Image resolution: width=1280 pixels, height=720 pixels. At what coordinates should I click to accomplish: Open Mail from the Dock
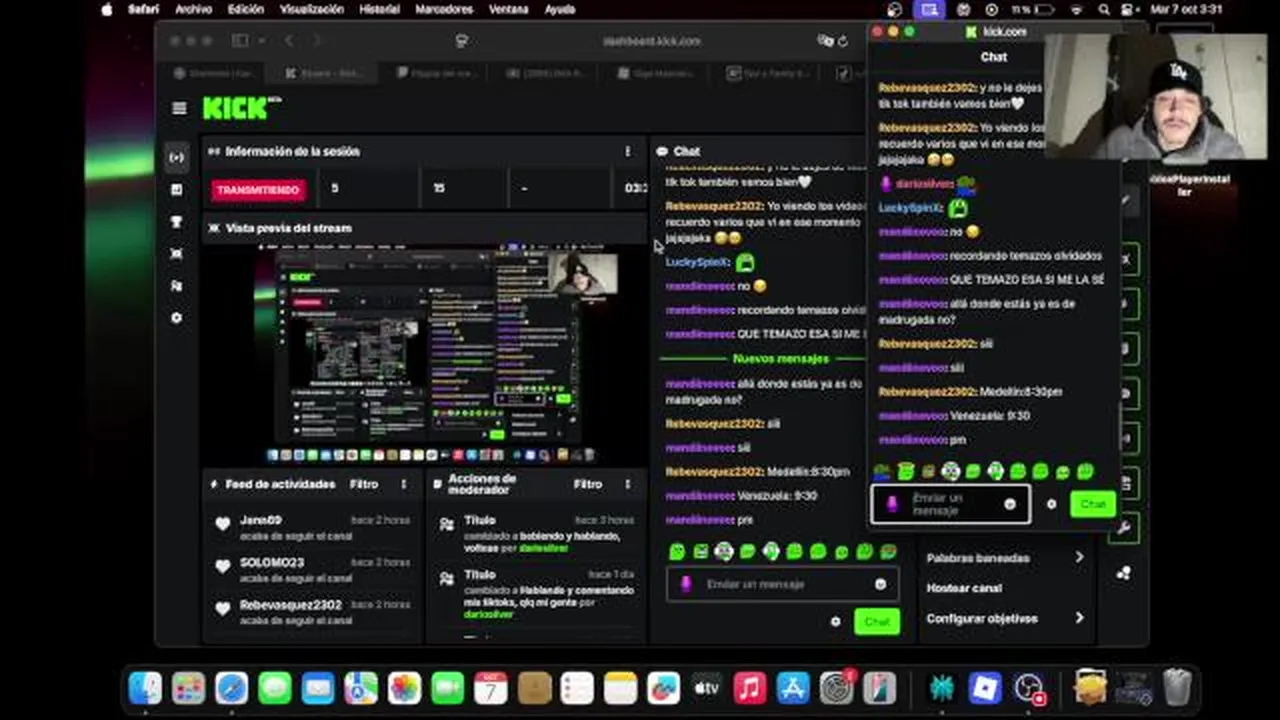point(318,688)
